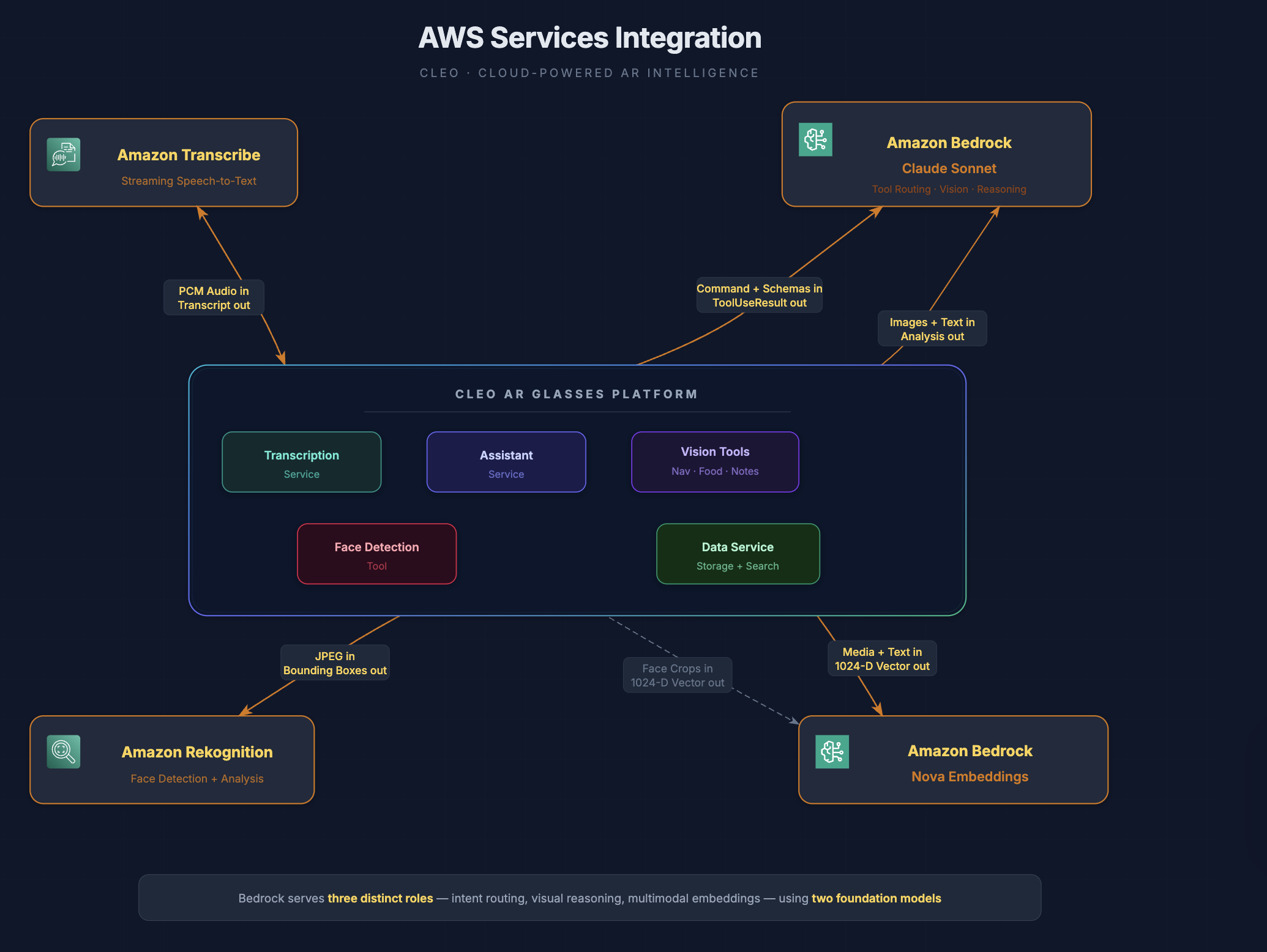Select the Assistant Service box
The height and width of the screenshot is (952, 1267).
coord(506,462)
